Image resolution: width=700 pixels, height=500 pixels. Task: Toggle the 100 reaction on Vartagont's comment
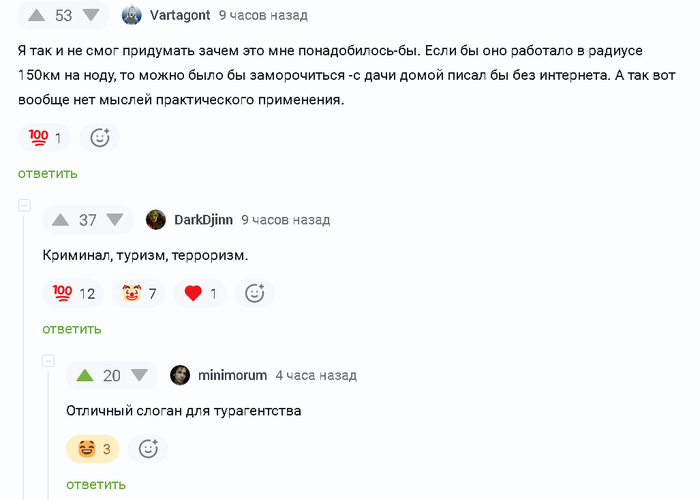pyautogui.click(x=45, y=138)
